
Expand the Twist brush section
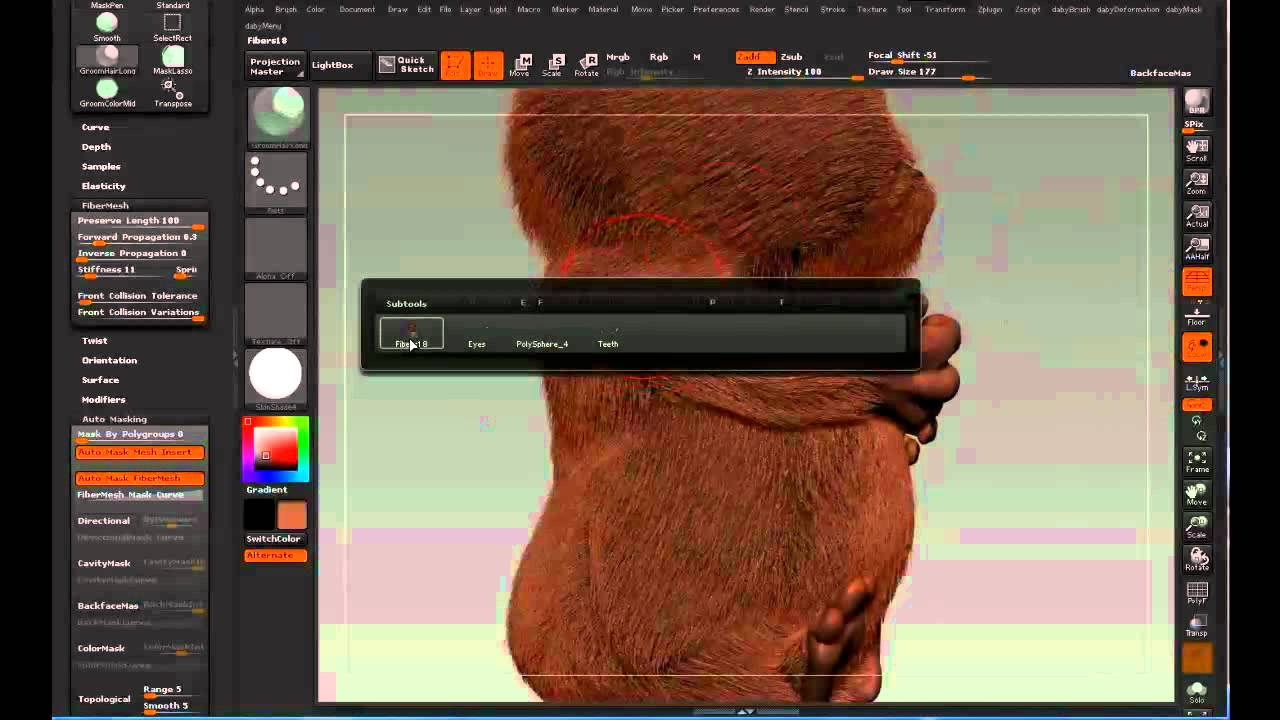pos(95,341)
